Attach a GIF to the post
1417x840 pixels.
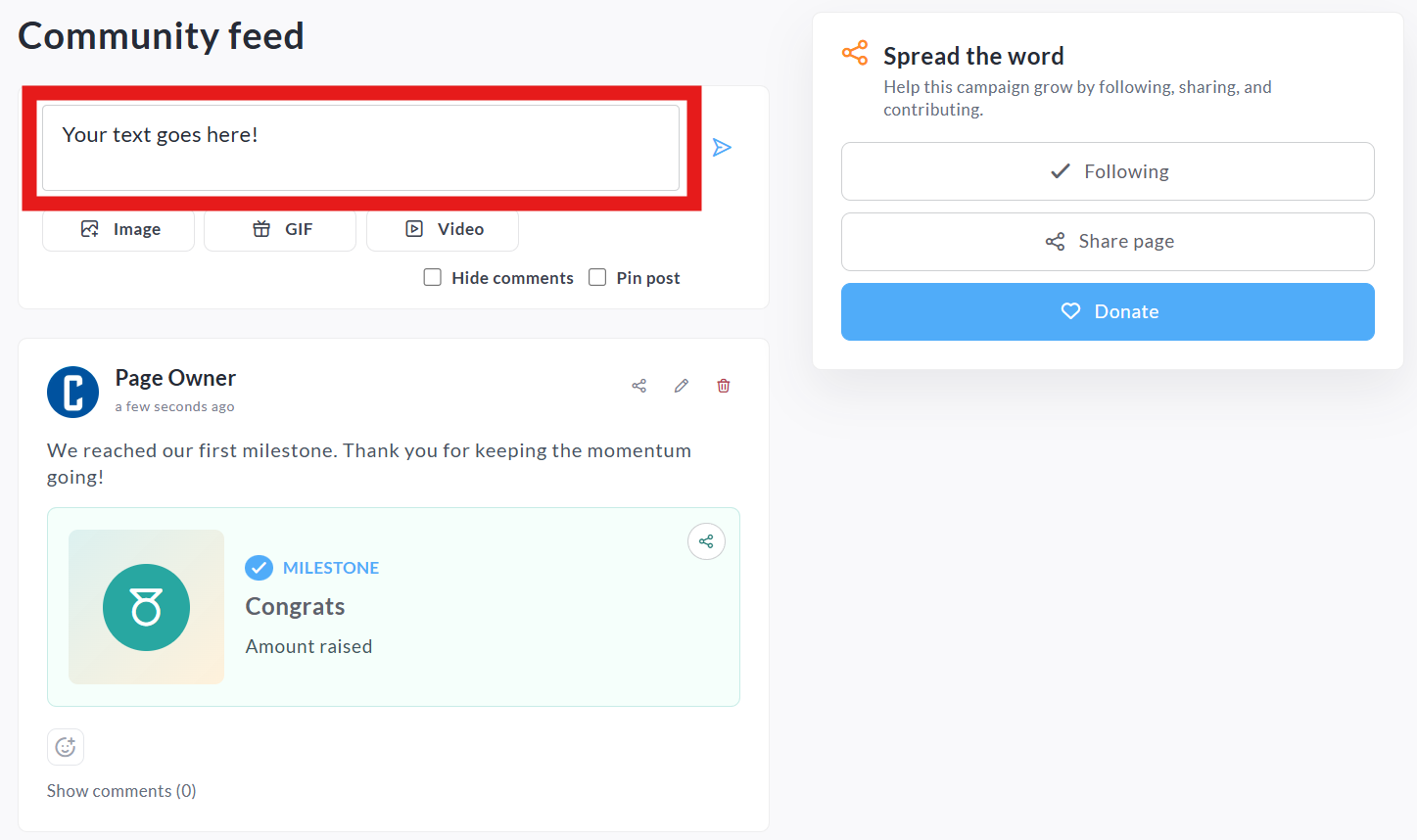tap(280, 230)
